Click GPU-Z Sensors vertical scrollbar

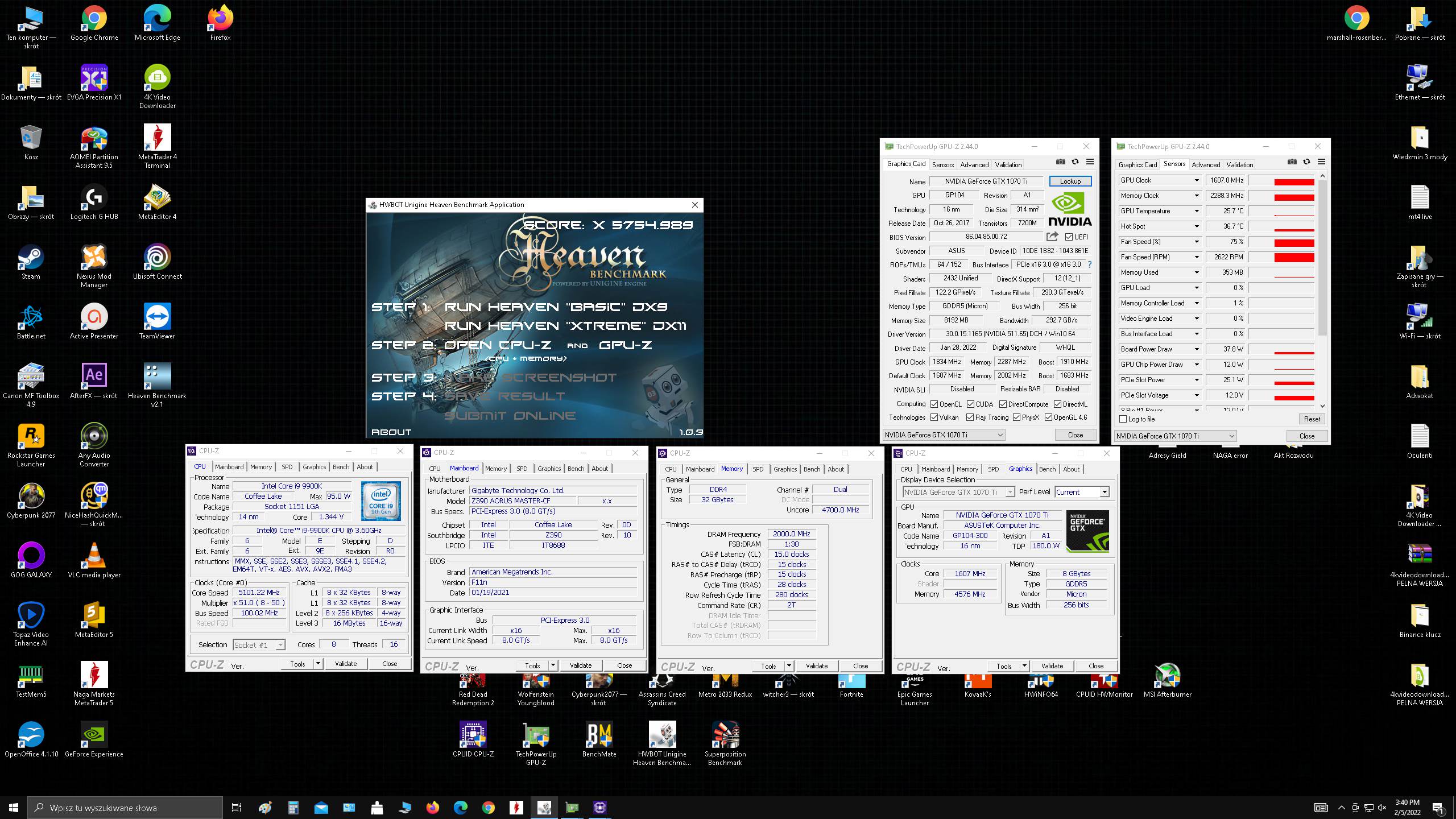[x=1322, y=291]
